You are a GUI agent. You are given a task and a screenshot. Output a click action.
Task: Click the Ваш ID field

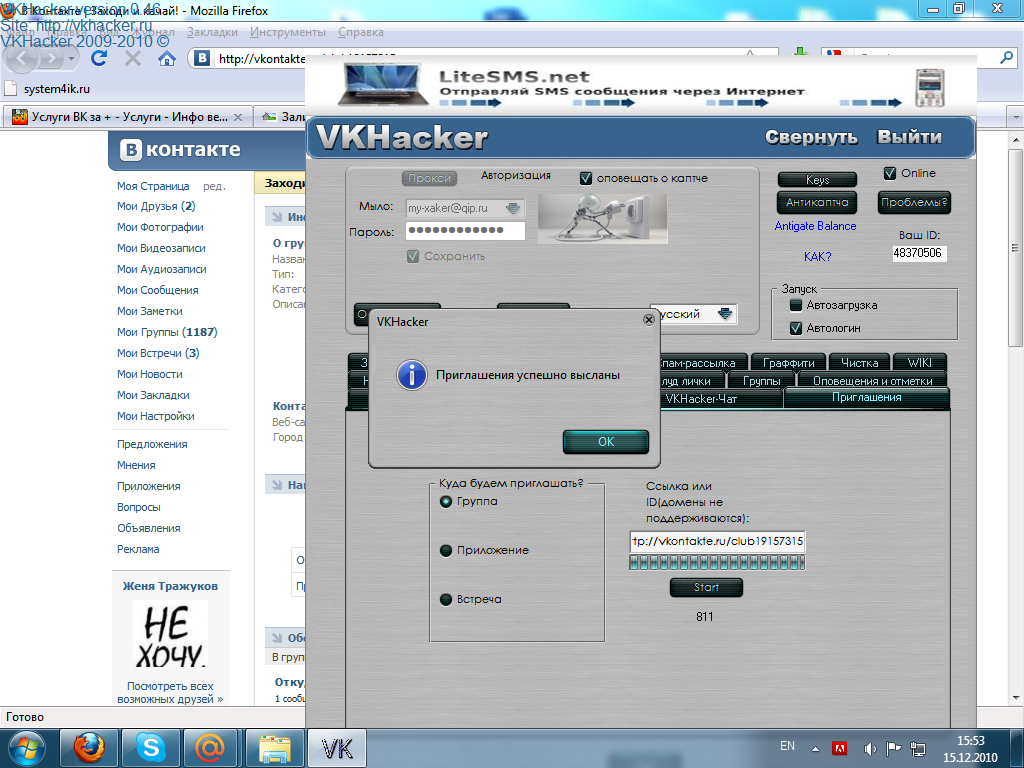pos(919,253)
